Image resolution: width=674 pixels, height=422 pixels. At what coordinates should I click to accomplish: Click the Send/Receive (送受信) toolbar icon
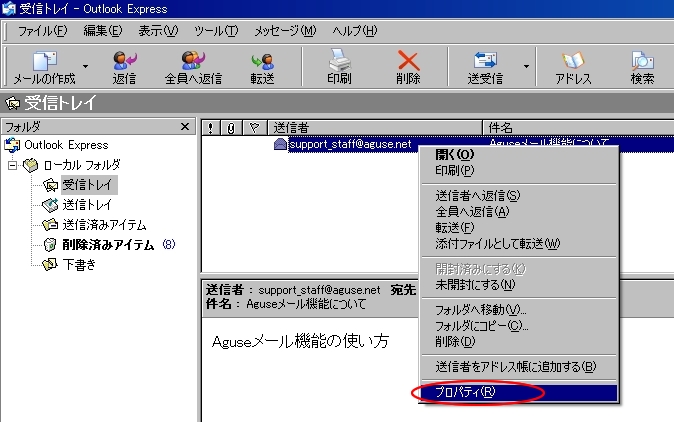coord(485,60)
